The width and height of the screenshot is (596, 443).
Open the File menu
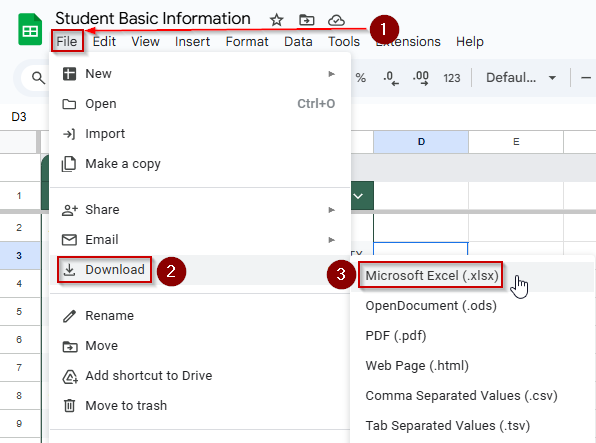pyautogui.click(x=67, y=41)
